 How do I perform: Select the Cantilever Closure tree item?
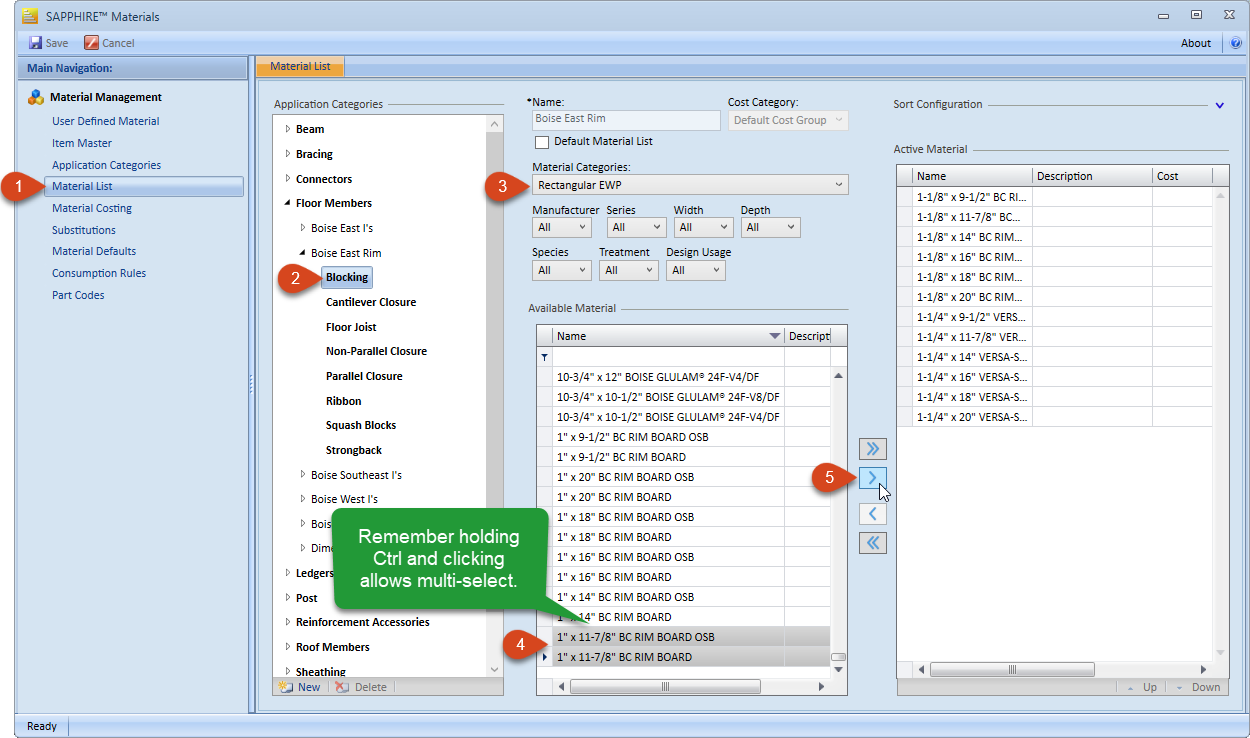(371, 302)
